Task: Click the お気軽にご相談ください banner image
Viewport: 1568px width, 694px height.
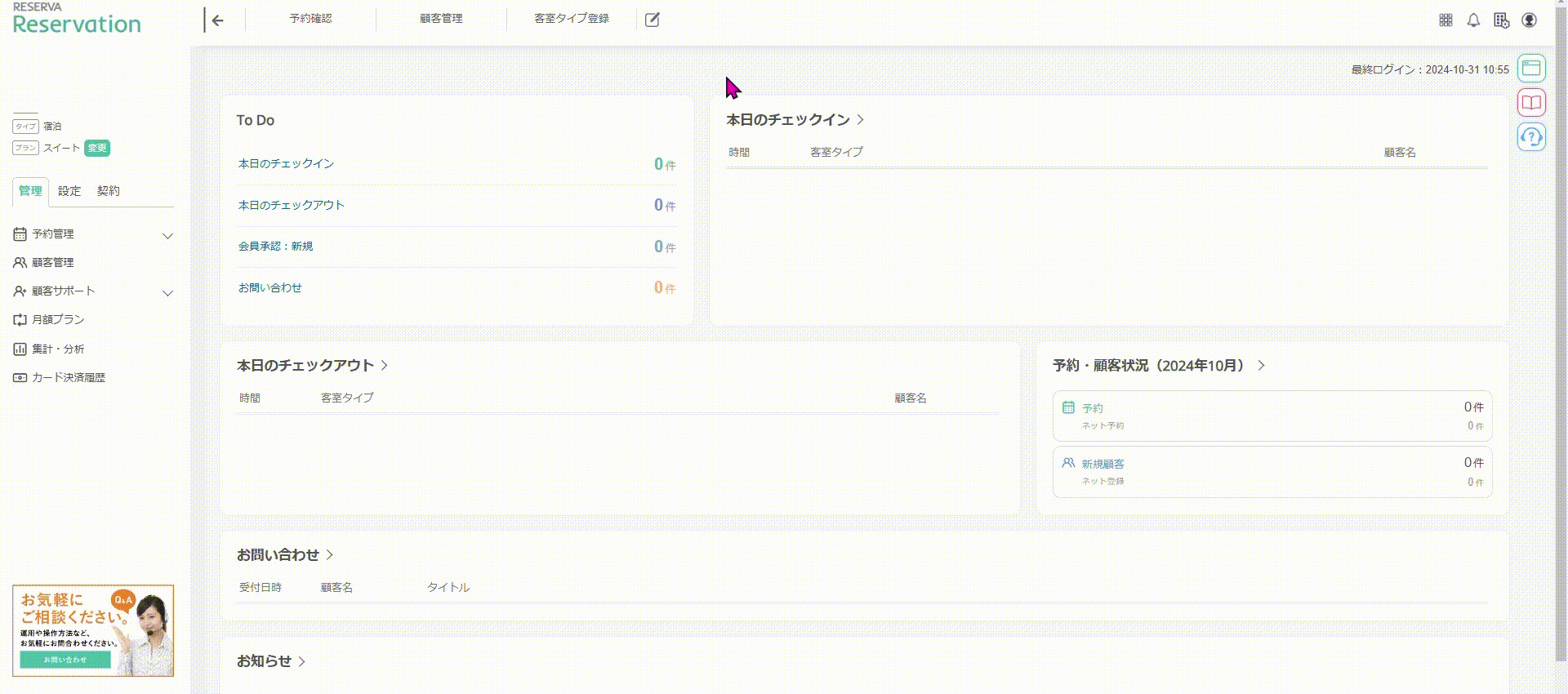Action: 93,630
